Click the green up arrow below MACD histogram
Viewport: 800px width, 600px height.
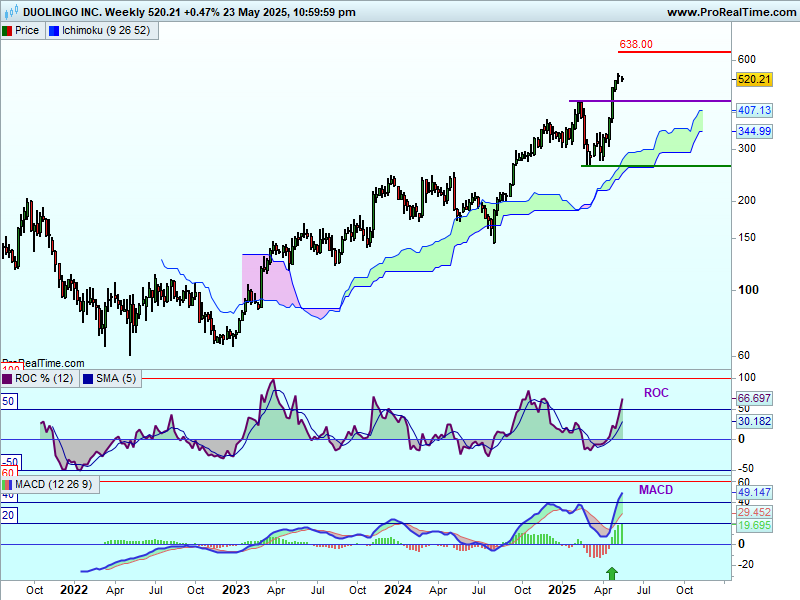(x=613, y=572)
